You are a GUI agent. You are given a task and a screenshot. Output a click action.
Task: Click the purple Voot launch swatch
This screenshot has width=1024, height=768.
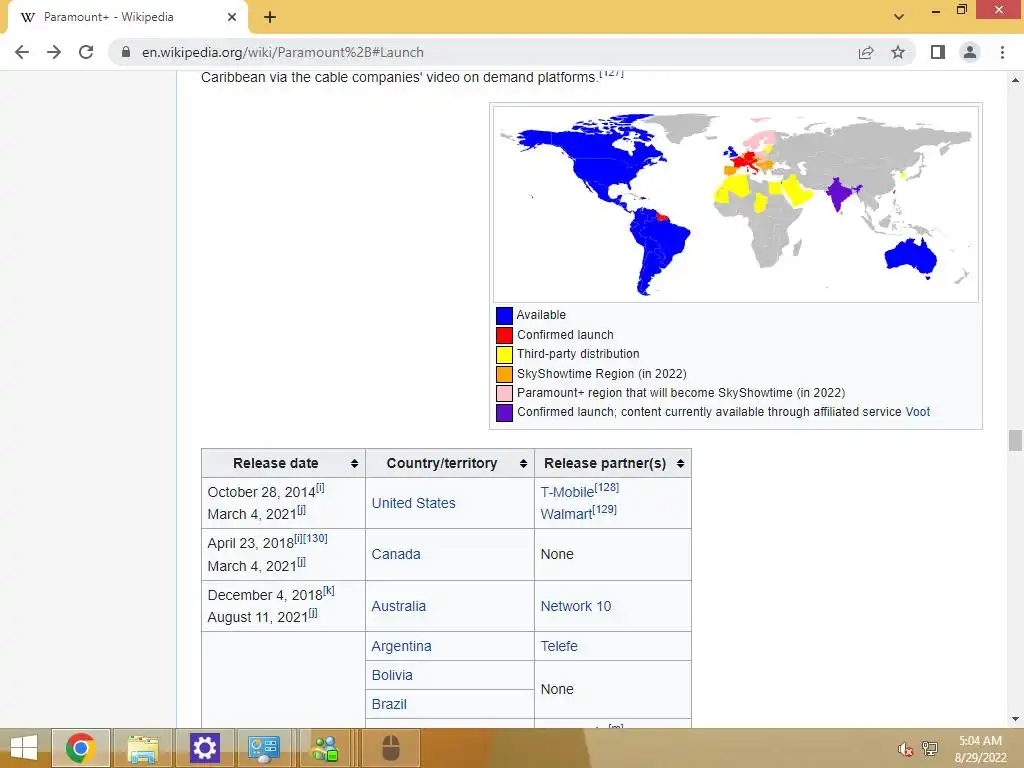pyautogui.click(x=504, y=413)
